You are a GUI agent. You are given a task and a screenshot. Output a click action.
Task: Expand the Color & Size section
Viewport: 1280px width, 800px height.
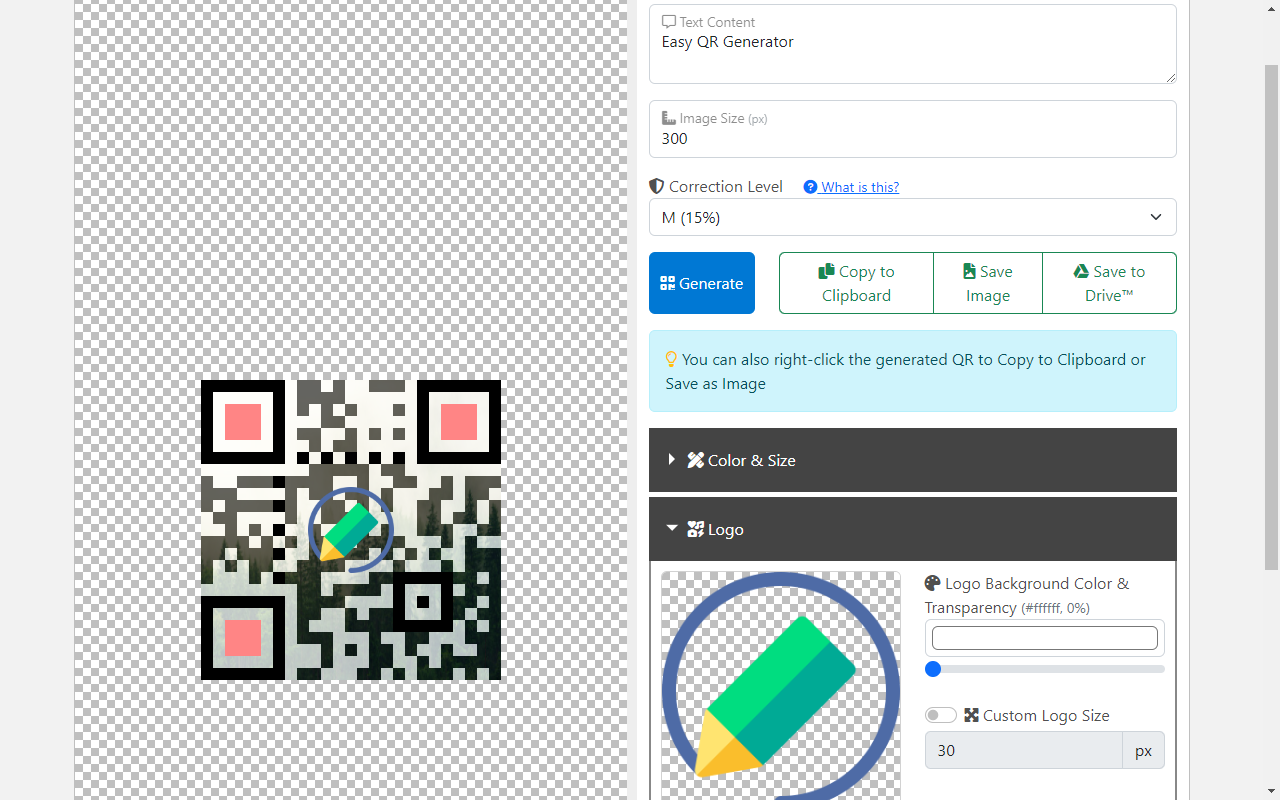[912, 460]
